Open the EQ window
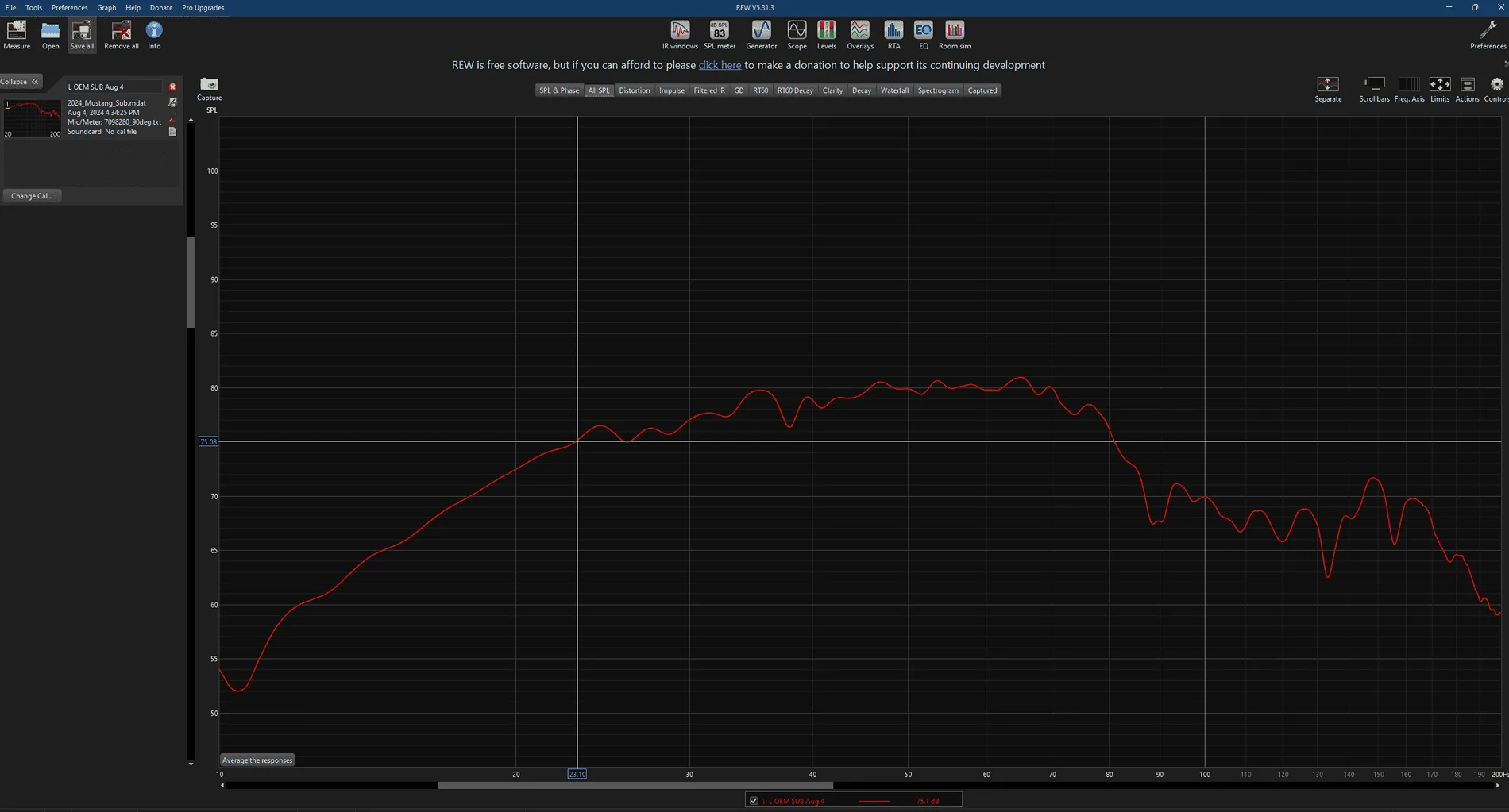Screen dimensions: 1509x812 click(x=923, y=35)
